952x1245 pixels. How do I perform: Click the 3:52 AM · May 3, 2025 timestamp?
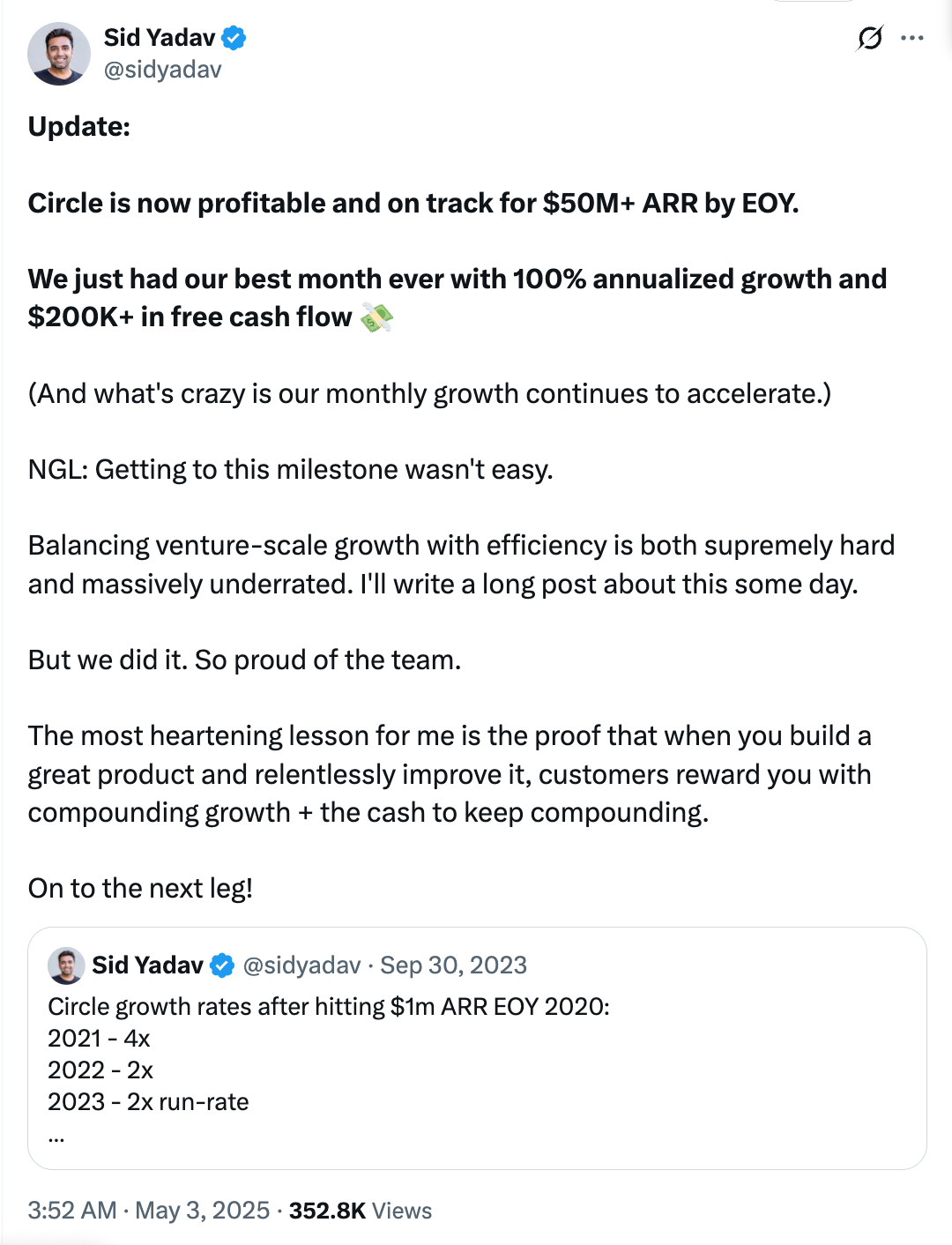[x=149, y=1211]
